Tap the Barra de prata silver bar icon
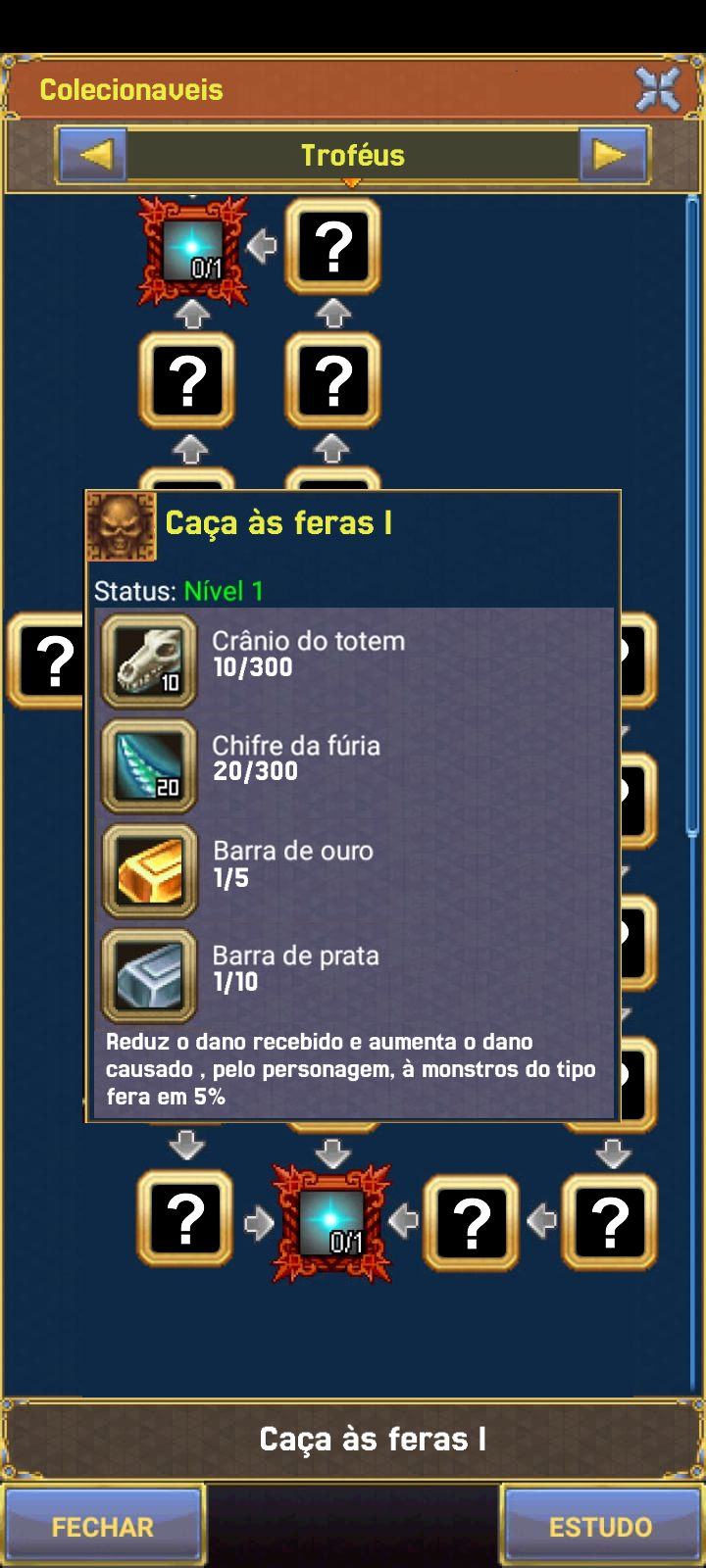This screenshot has height=1568, width=706. [x=149, y=976]
